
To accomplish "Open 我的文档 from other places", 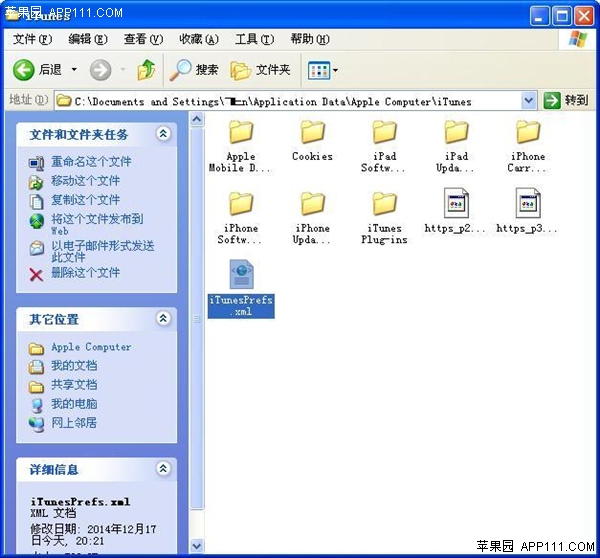I will click(x=74, y=366).
